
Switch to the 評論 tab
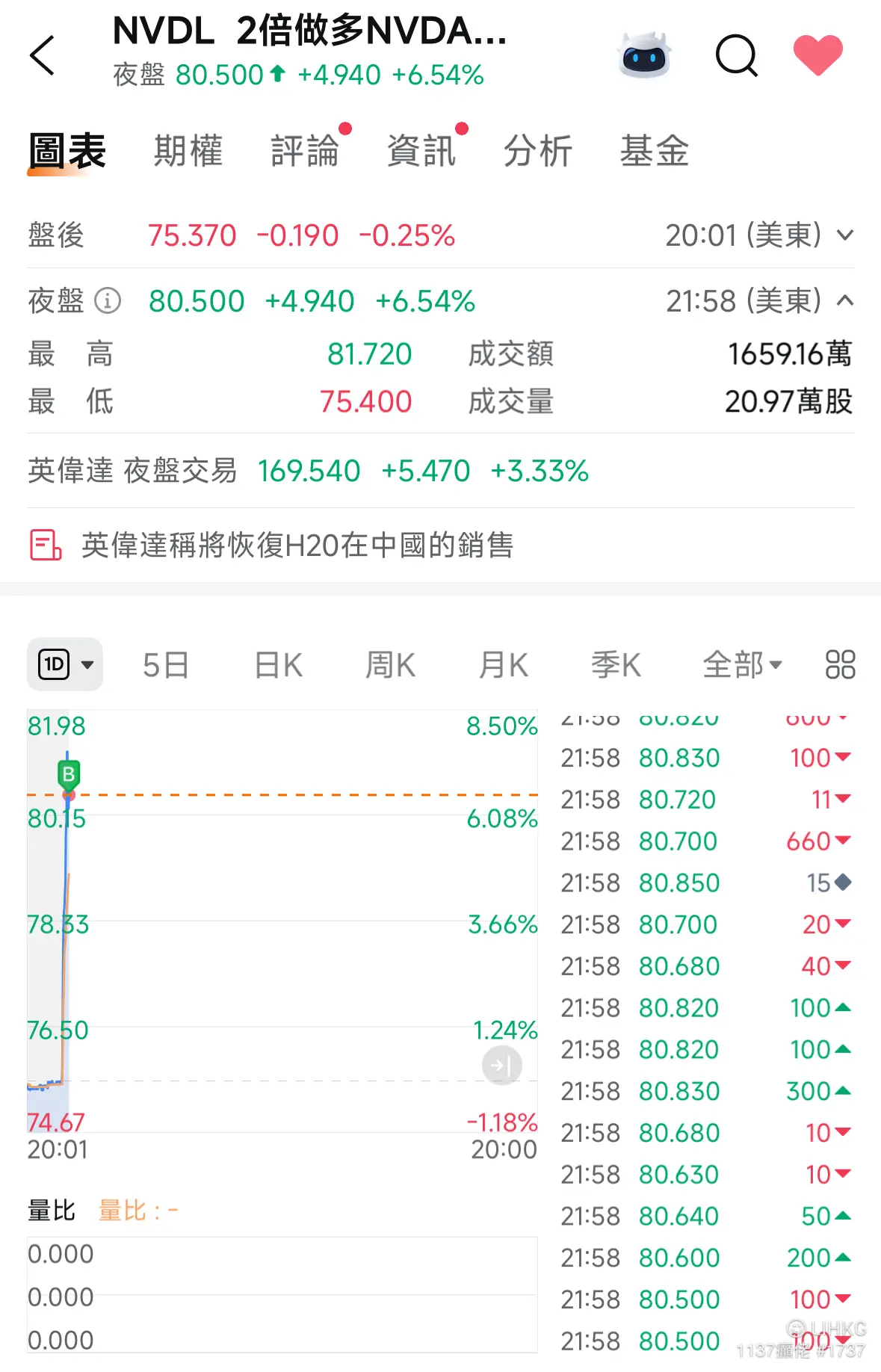(x=305, y=151)
